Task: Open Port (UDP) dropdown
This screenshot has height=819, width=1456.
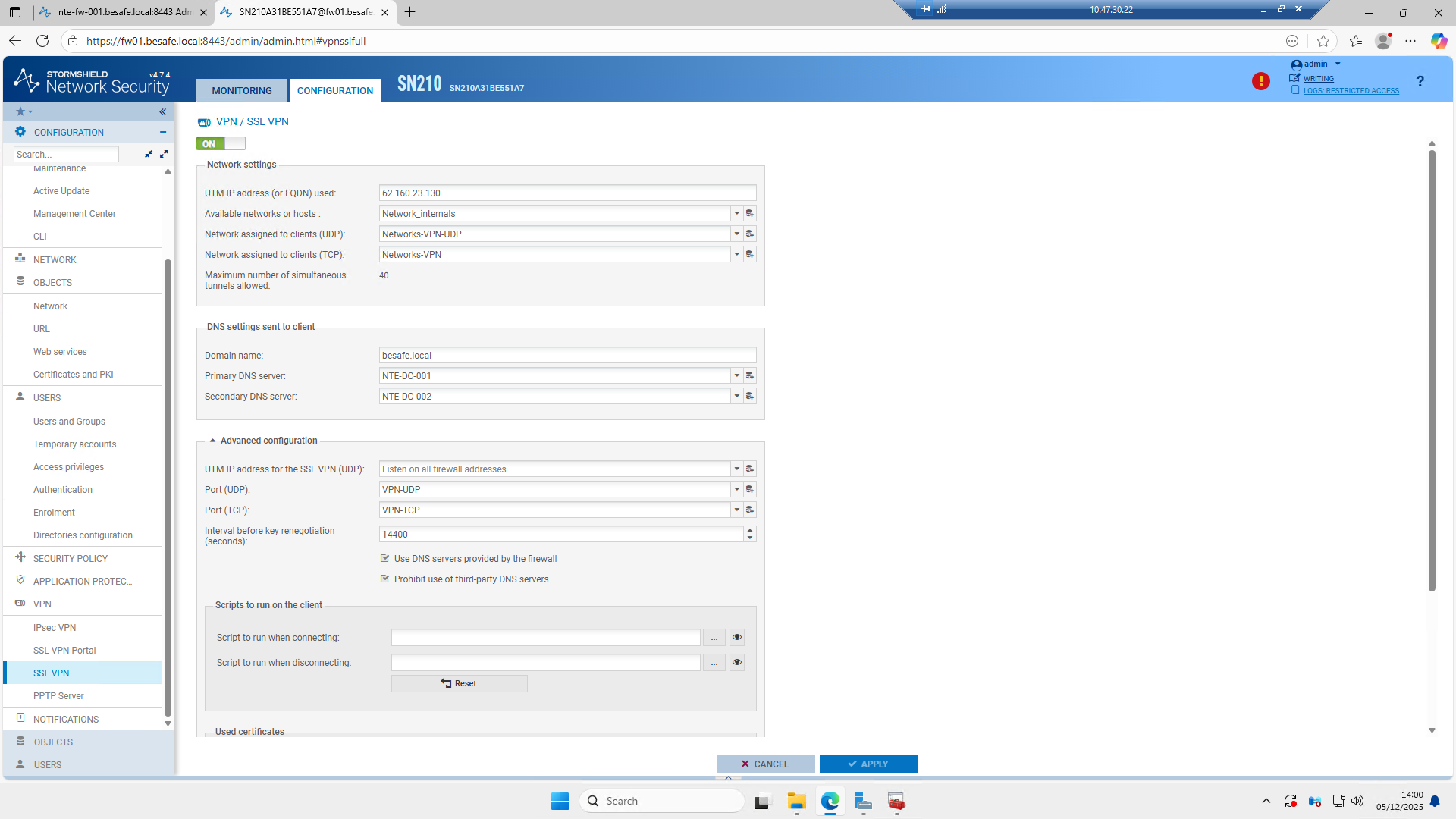Action: tap(736, 489)
